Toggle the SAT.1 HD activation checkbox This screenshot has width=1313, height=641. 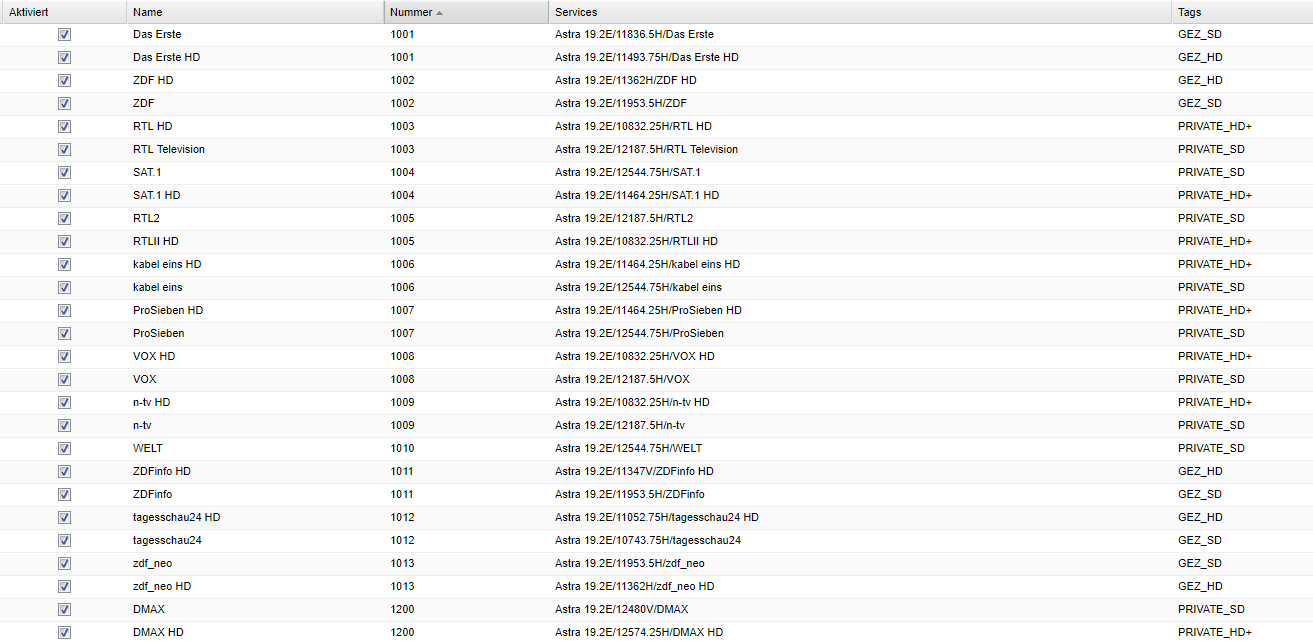click(x=64, y=195)
